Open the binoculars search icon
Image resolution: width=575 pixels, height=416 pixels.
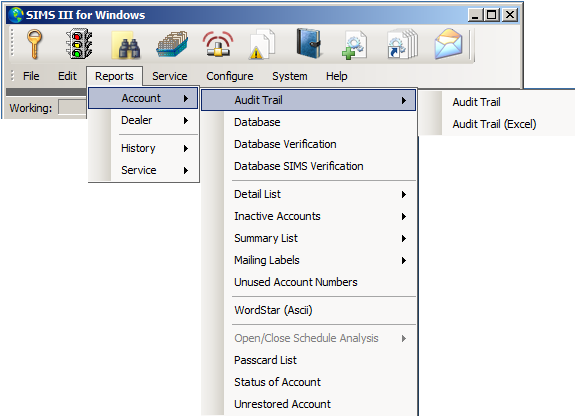point(126,45)
